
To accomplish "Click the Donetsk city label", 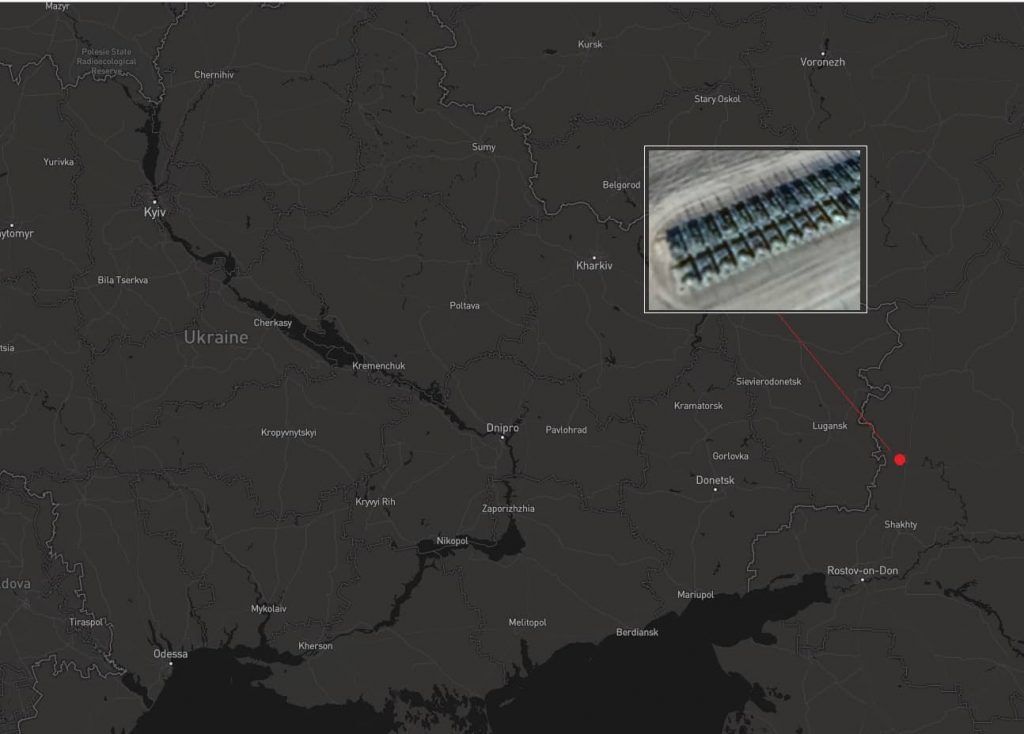I will click(x=715, y=481).
